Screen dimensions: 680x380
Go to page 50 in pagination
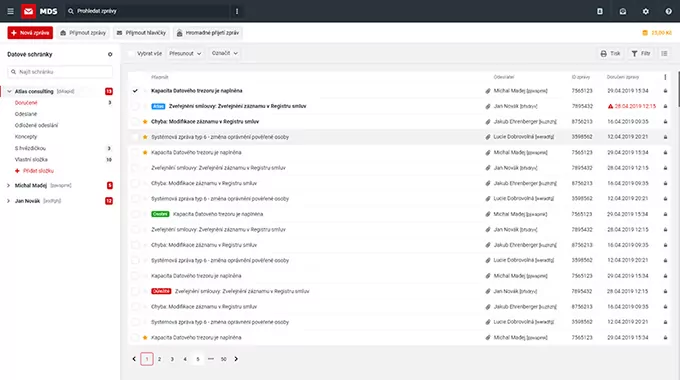click(223, 359)
